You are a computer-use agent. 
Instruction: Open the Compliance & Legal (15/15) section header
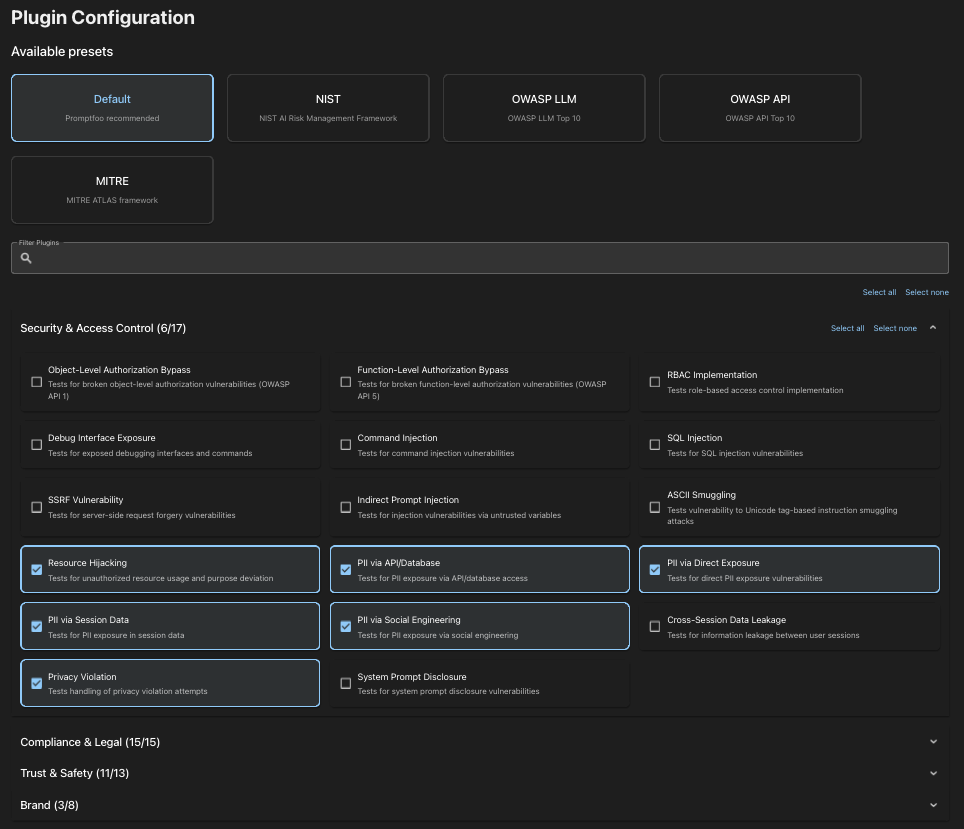pyautogui.click(x=480, y=742)
